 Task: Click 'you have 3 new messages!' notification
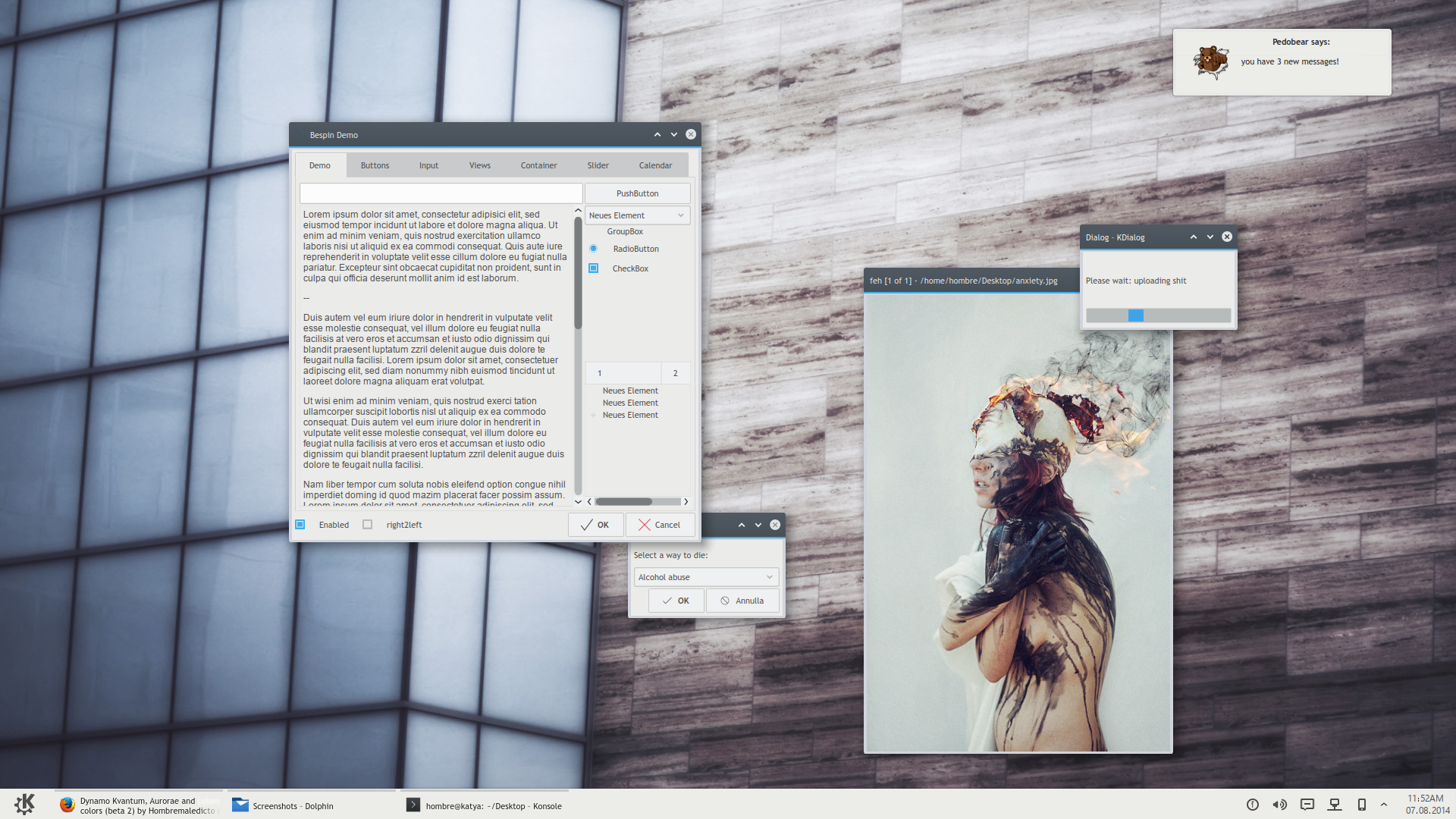click(x=1290, y=61)
